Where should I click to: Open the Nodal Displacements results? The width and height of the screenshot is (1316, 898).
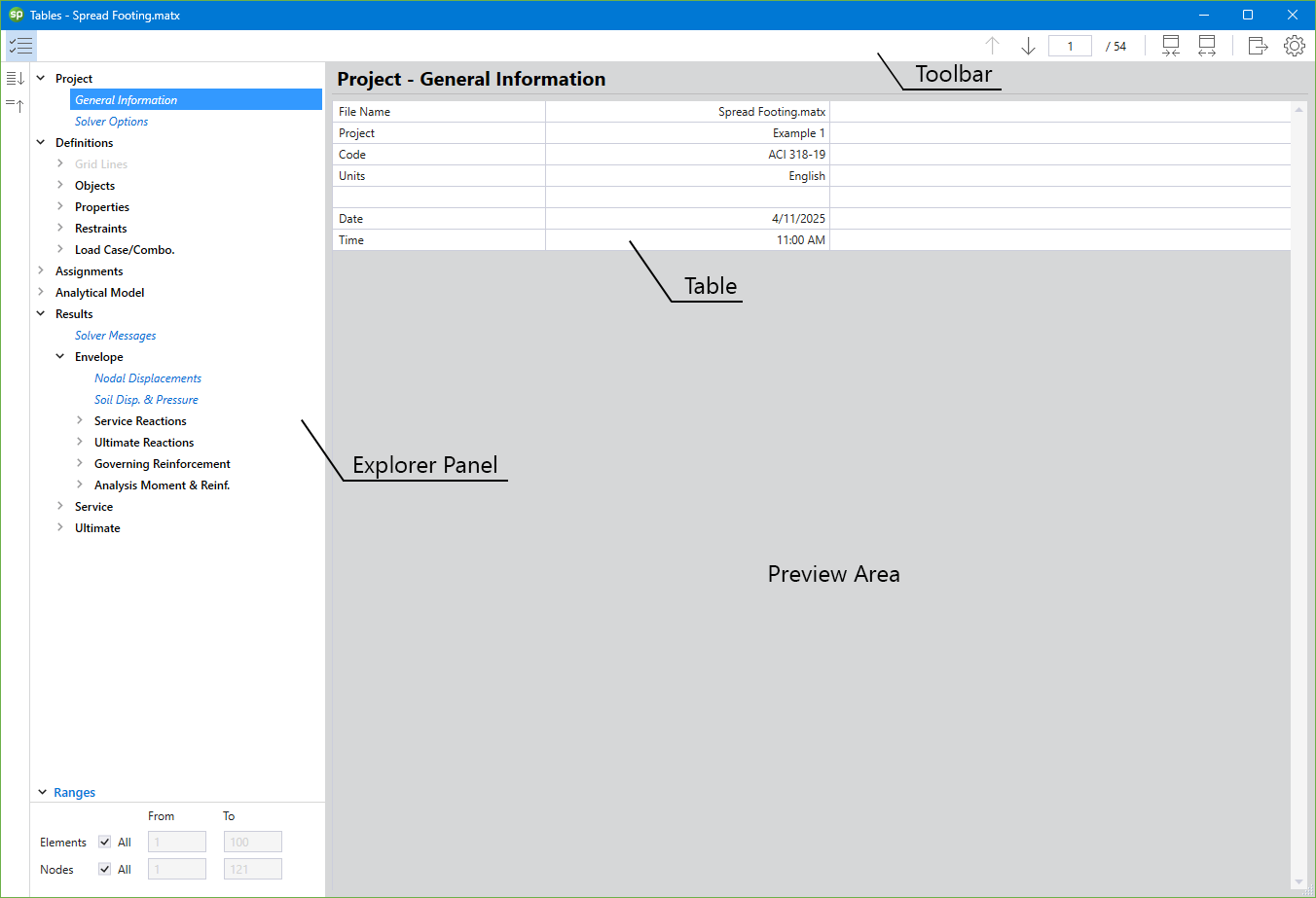point(148,377)
